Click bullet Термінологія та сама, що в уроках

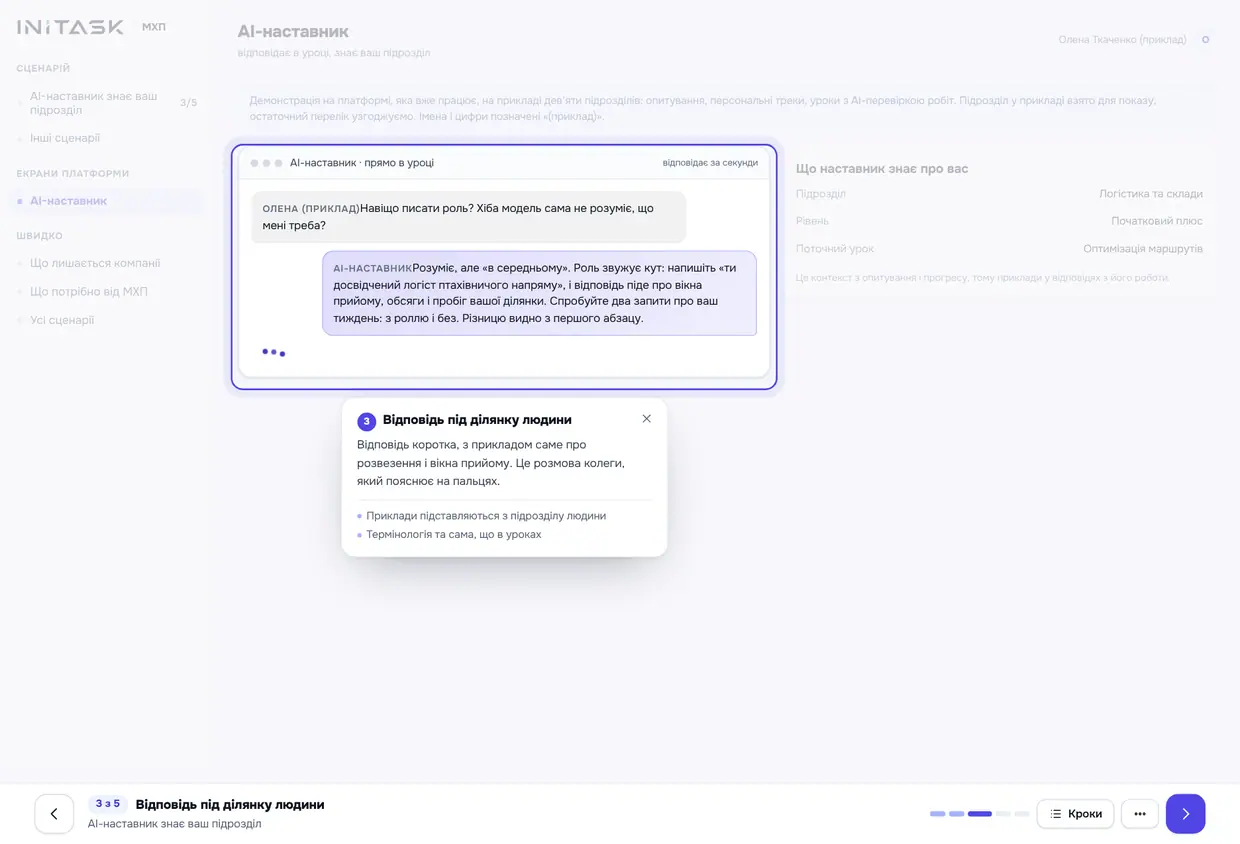tap(453, 535)
